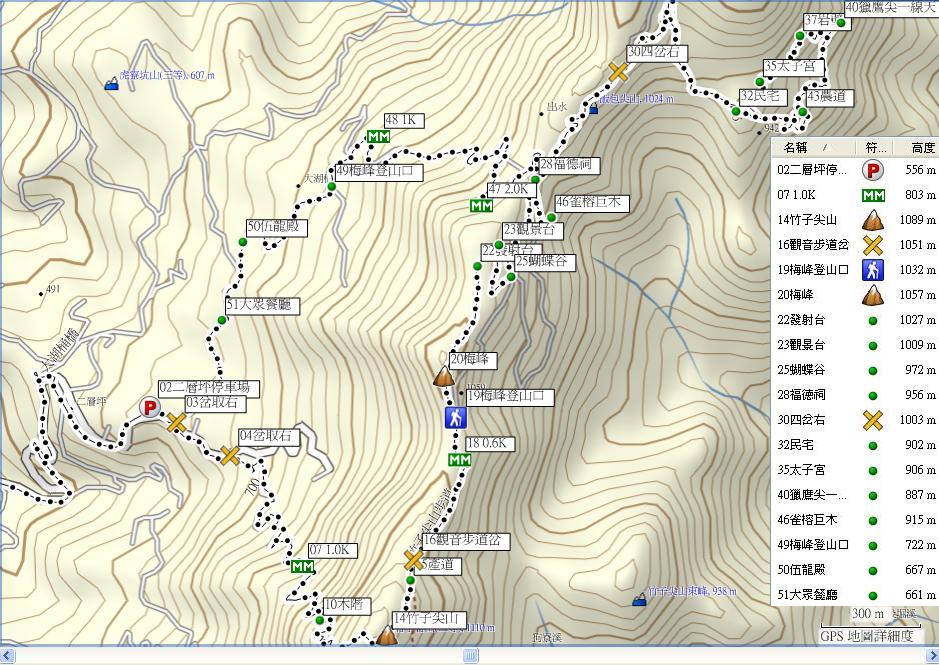Click the green dot at 46雀榕巨木 on map
This screenshot has width=939, height=665.
pos(551,217)
